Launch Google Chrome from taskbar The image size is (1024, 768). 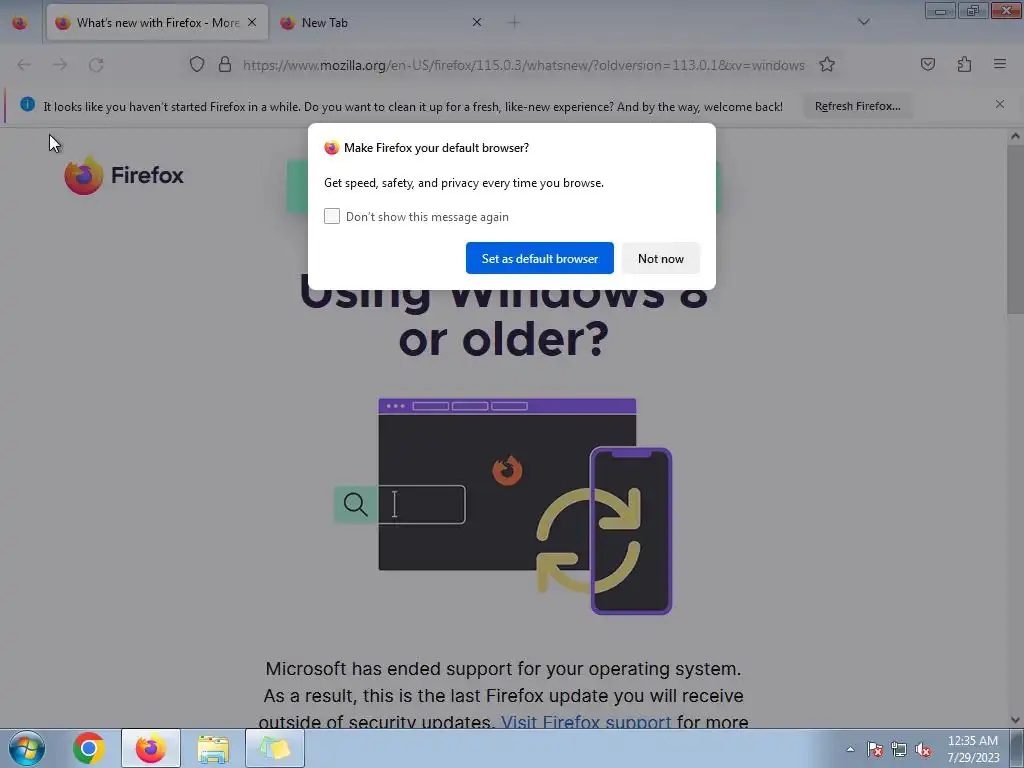(x=89, y=748)
